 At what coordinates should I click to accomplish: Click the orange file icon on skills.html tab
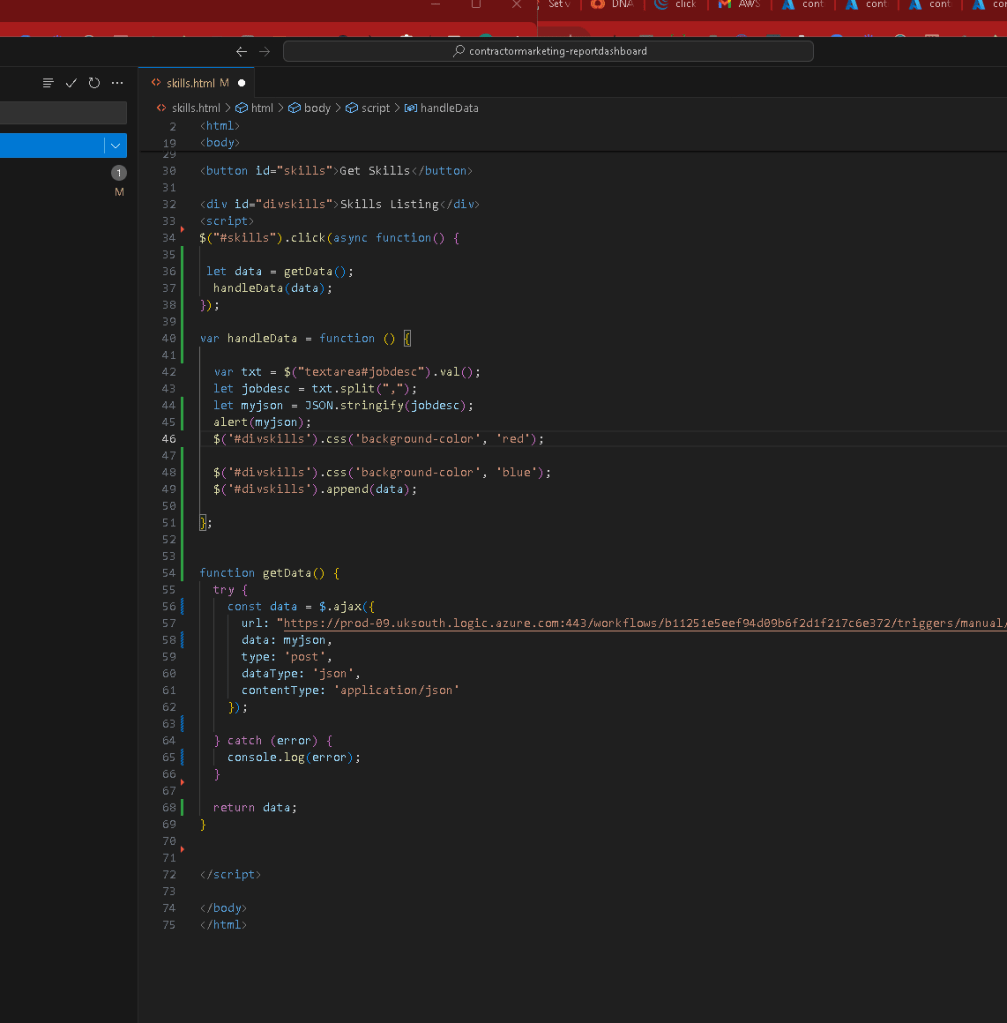coord(156,83)
